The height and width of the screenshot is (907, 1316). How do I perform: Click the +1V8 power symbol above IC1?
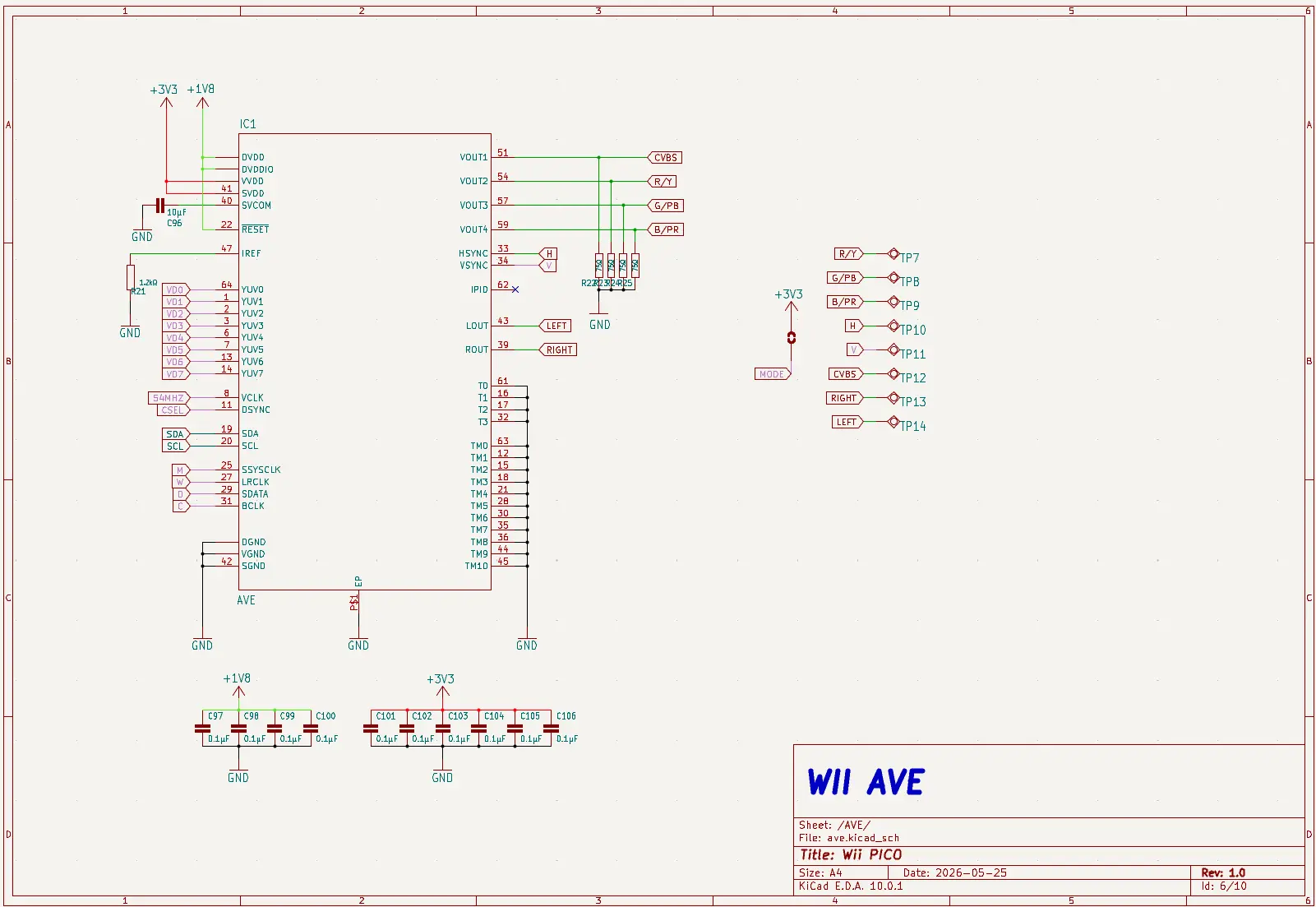(x=202, y=95)
